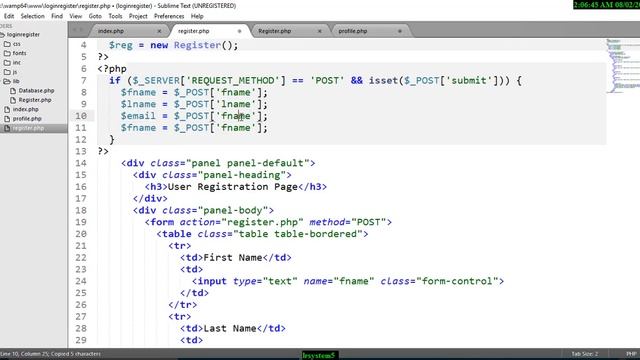Click 'First Name' cell text on line 22

tap(233, 258)
